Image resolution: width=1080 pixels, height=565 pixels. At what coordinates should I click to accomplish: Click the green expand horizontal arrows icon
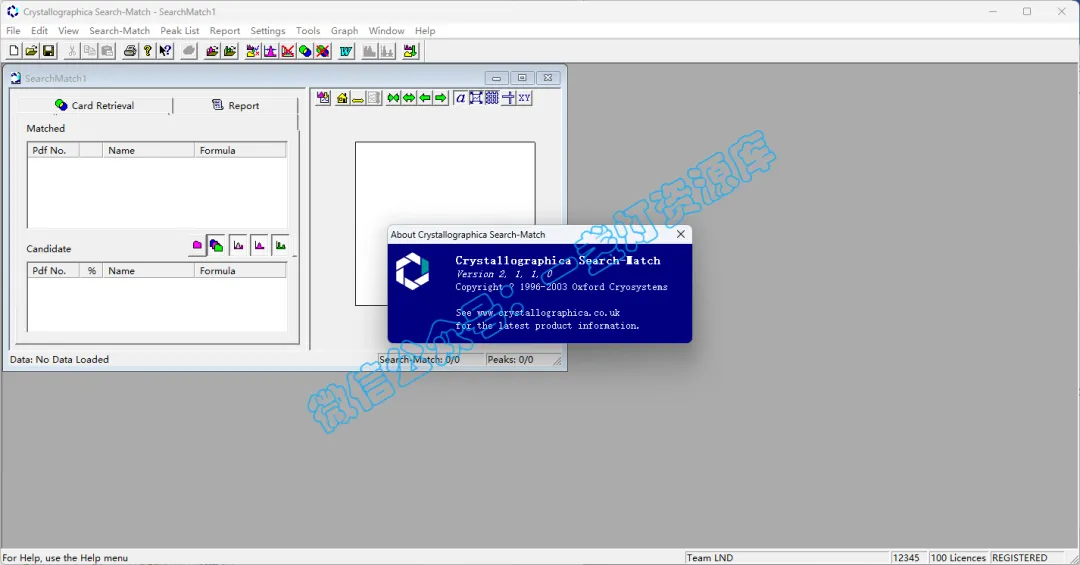[409, 98]
